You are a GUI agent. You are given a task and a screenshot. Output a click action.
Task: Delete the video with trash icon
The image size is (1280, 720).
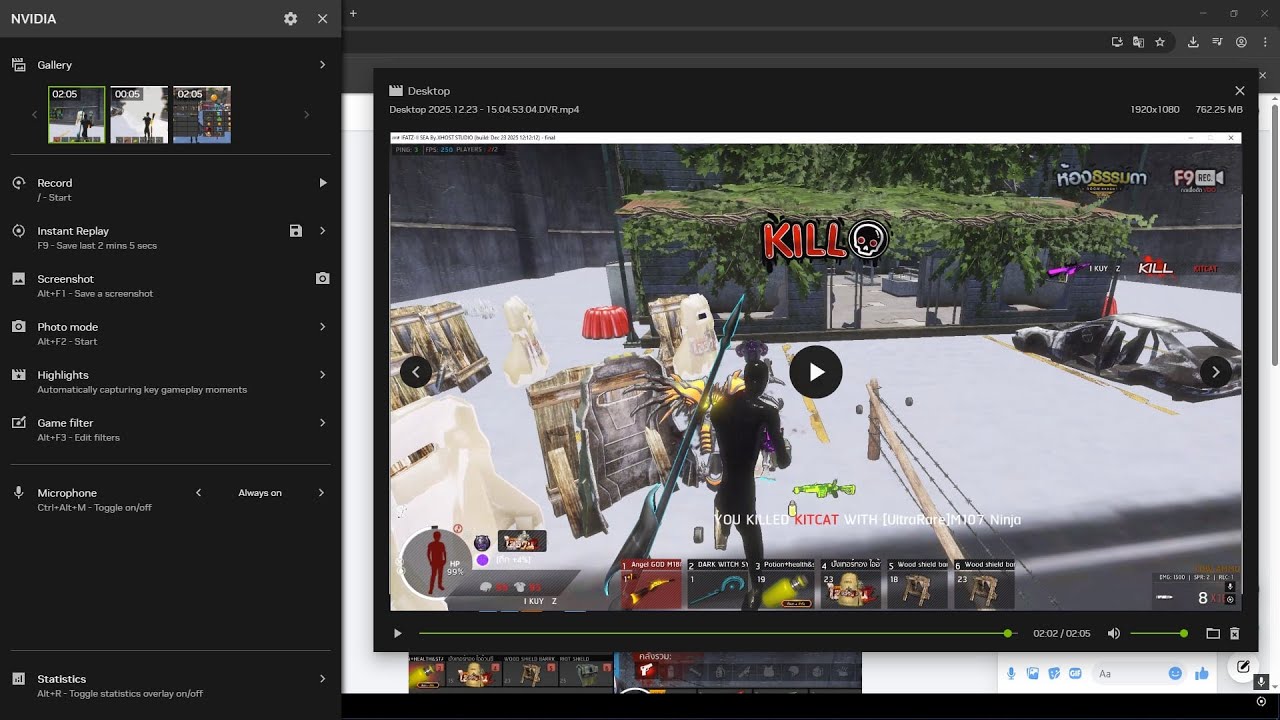pyautogui.click(x=1235, y=634)
